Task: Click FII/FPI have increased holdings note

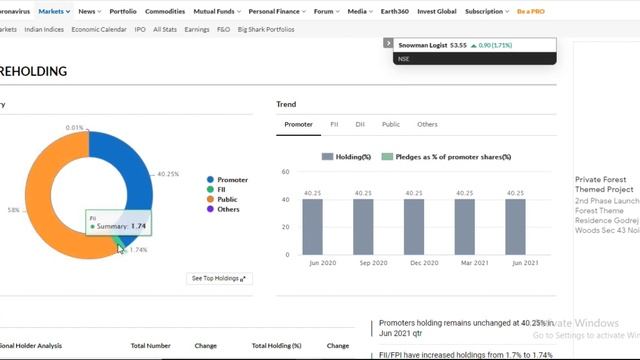Action: (x=466, y=355)
